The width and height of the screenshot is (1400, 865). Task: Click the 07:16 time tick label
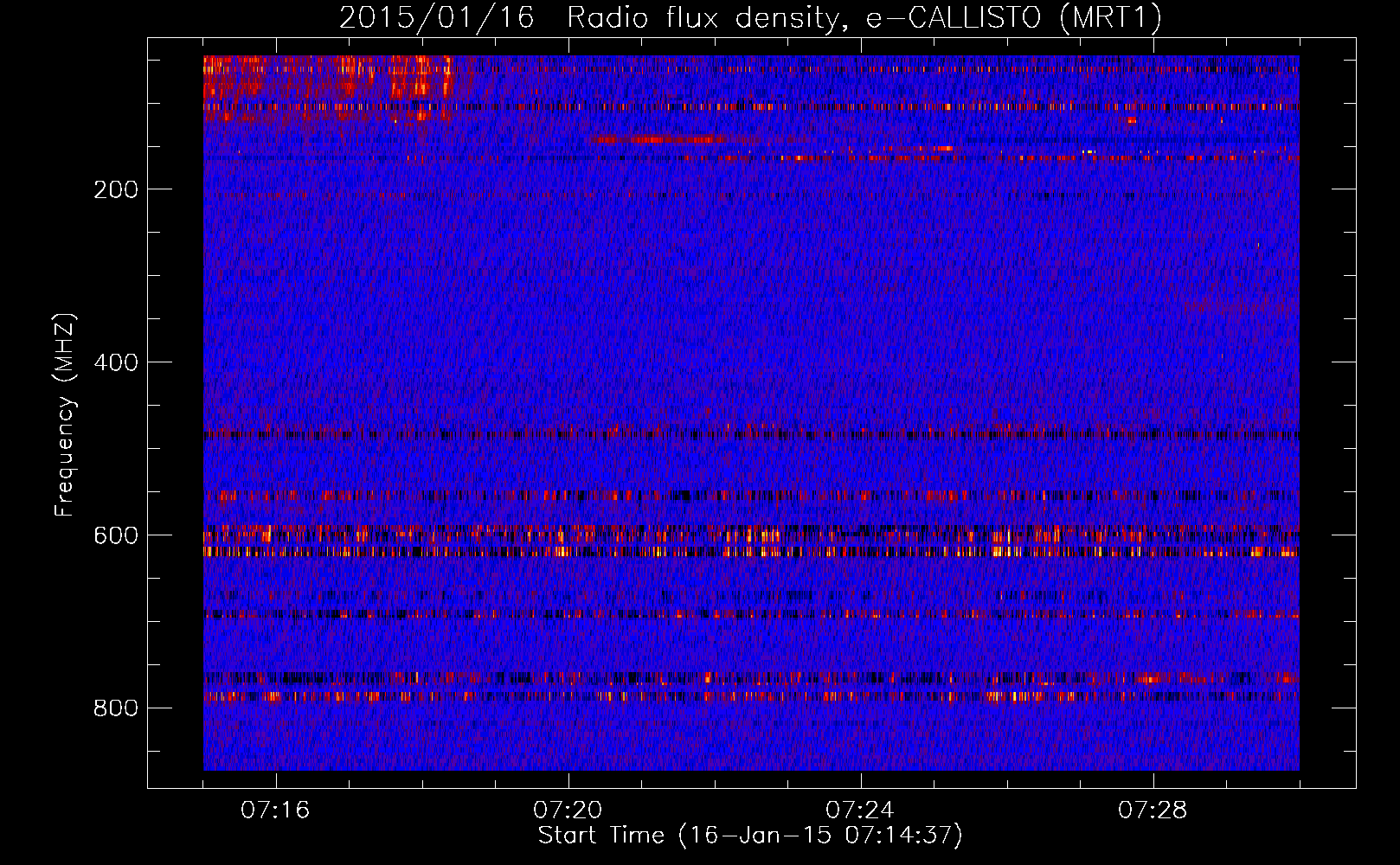point(275,811)
